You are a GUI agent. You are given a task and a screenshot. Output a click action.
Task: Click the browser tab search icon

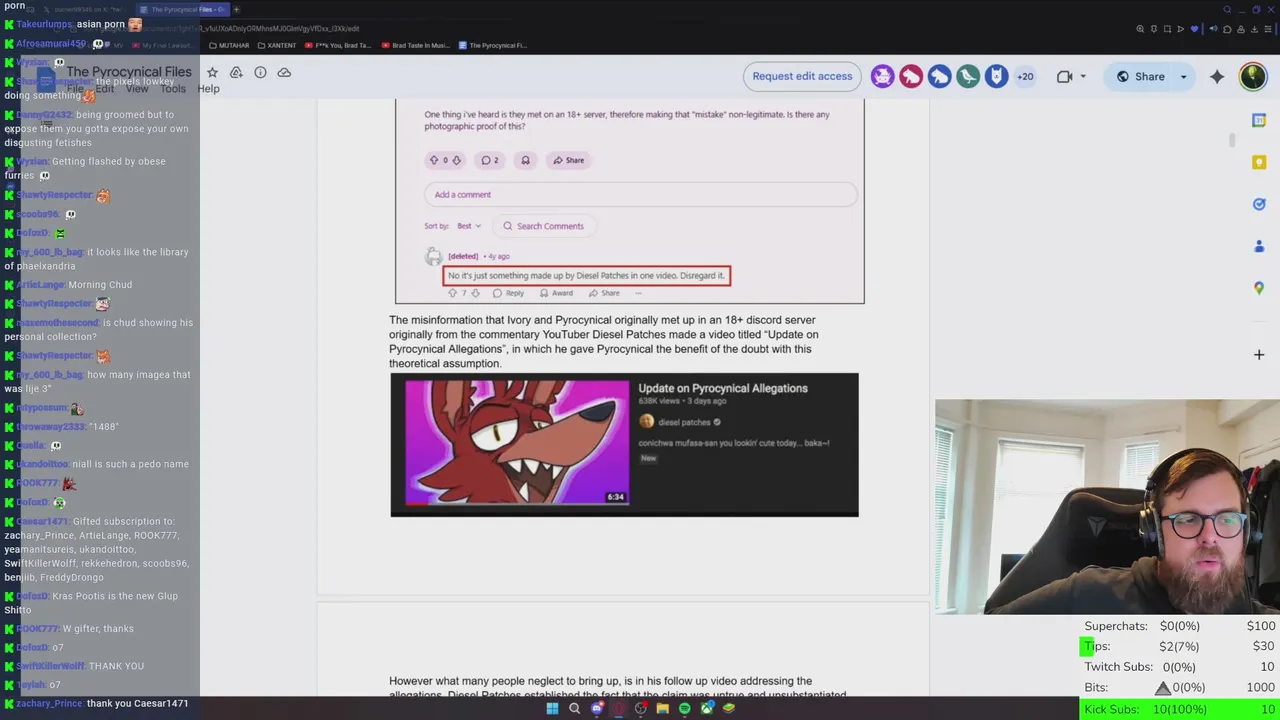1227,9
